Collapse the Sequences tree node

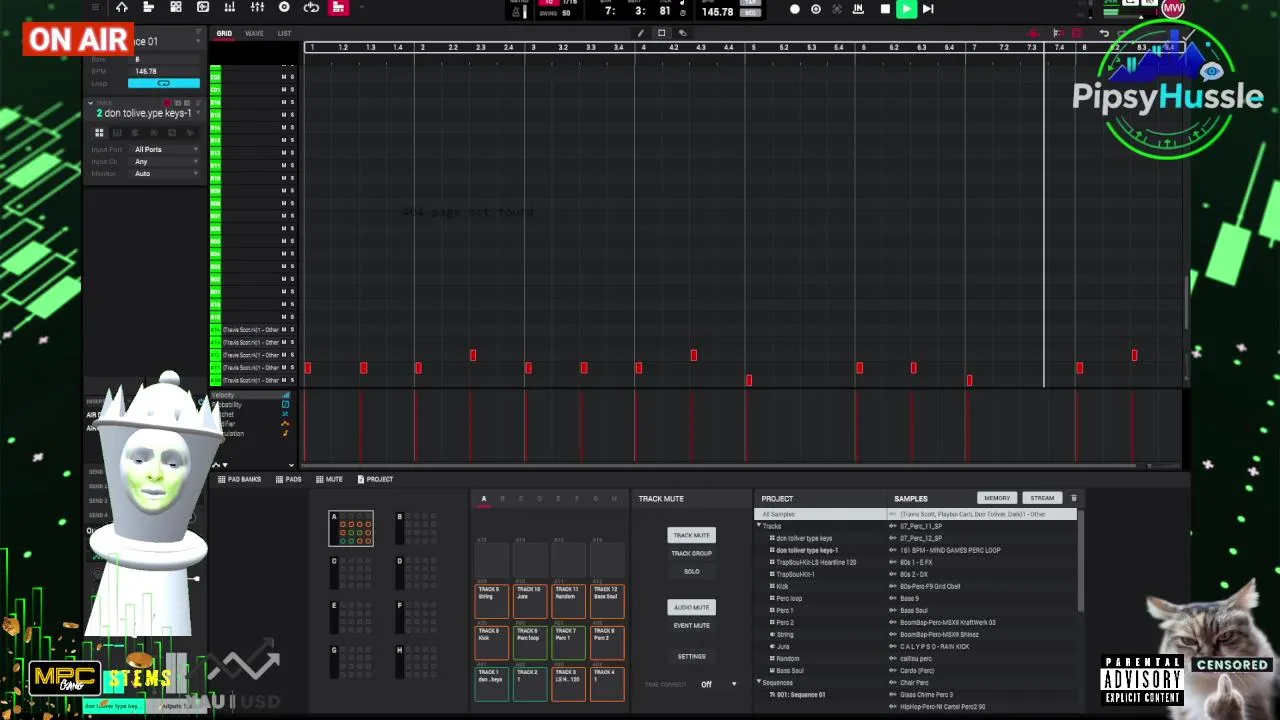(x=759, y=682)
